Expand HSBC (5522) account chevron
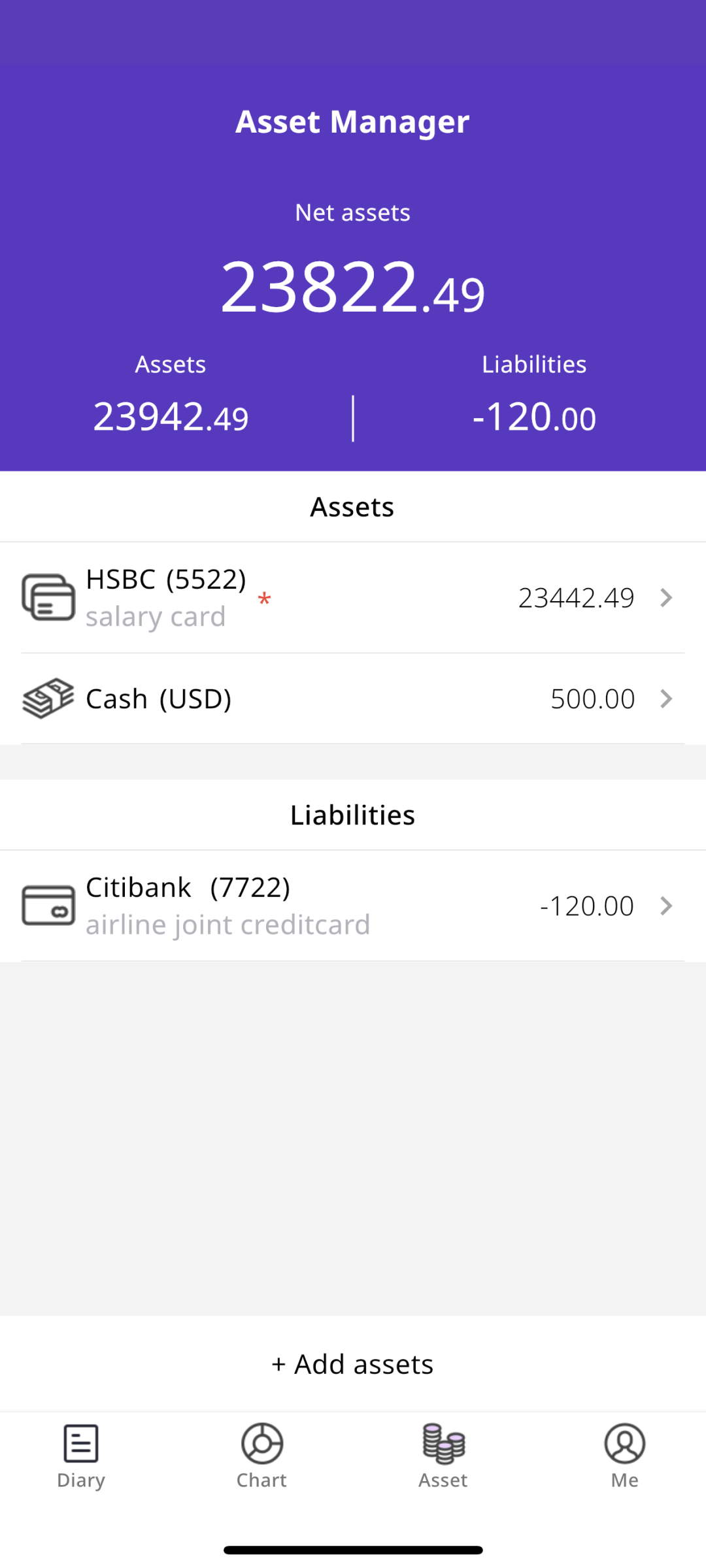This screenshot has height=1568, width=706. [666, 598]
